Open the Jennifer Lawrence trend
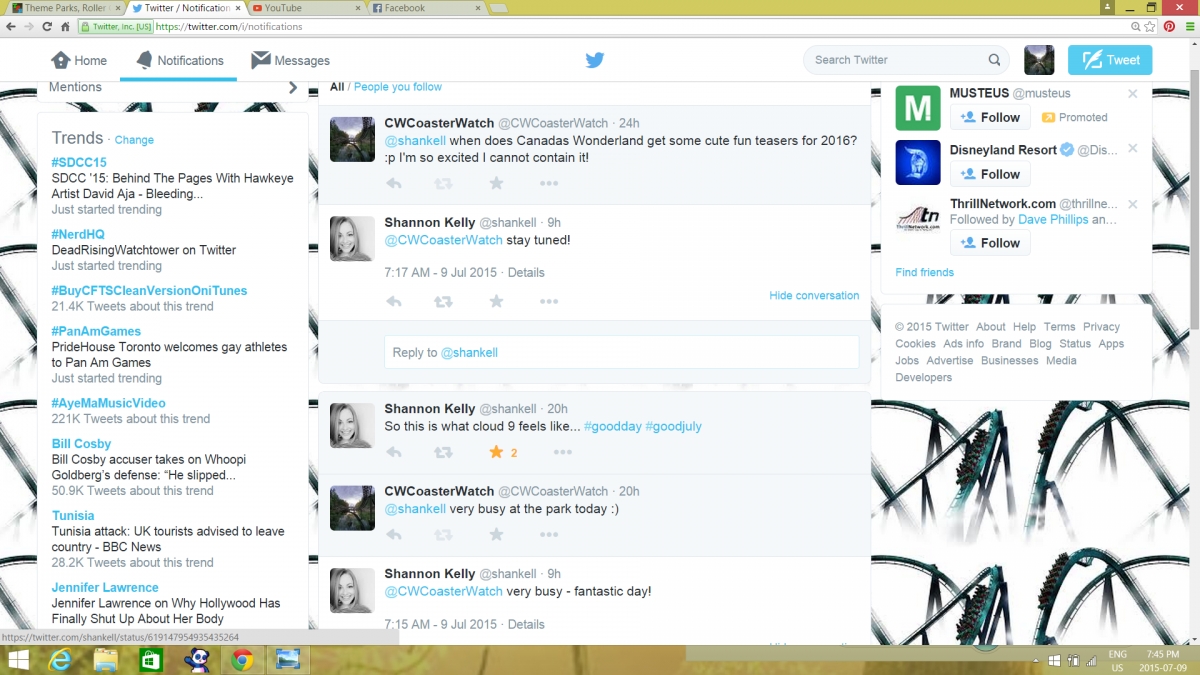Viewport: 1200px width, 675px height. coord(105,587)
